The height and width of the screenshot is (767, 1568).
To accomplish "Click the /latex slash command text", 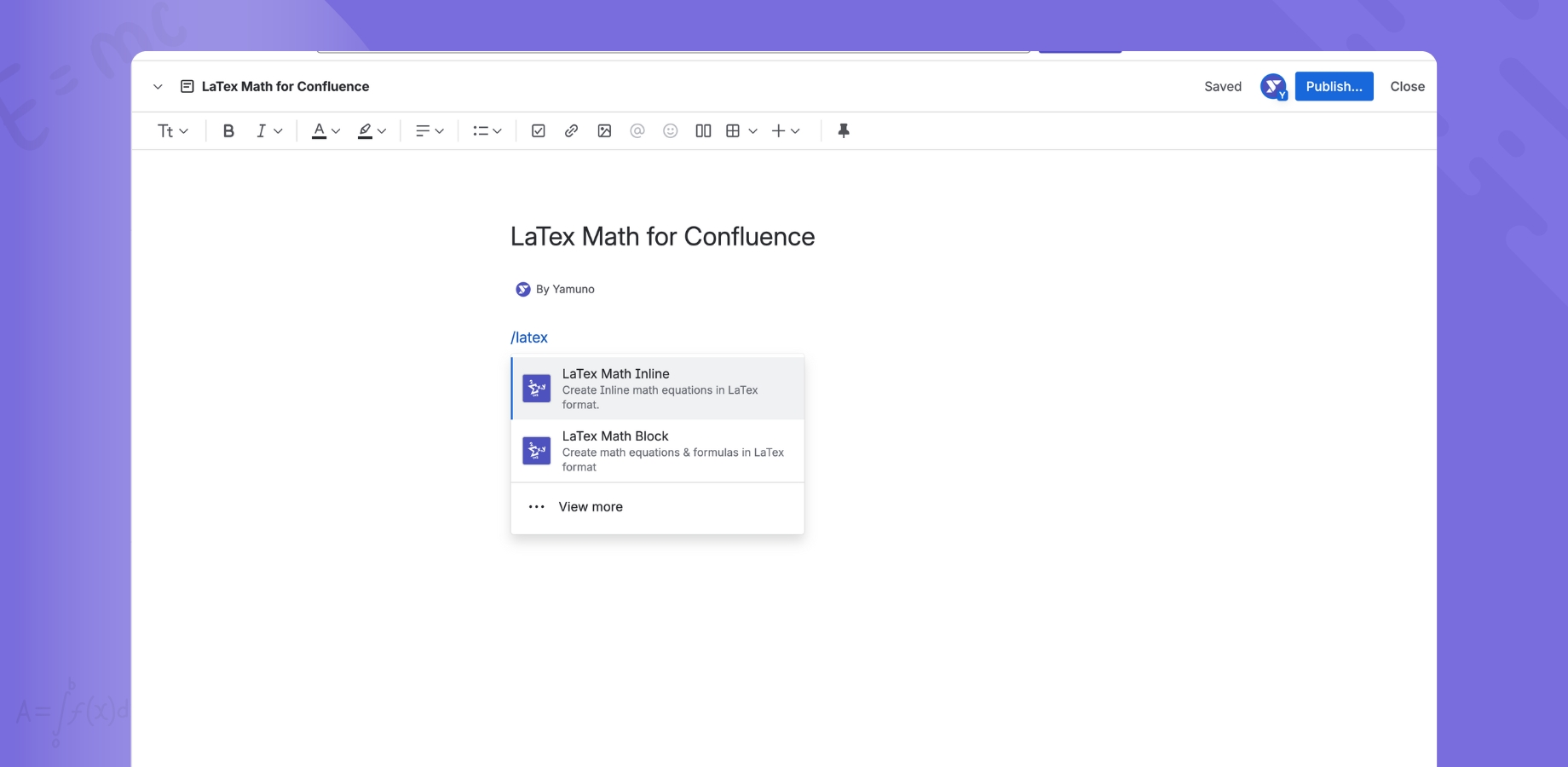I will click(529, 337).
